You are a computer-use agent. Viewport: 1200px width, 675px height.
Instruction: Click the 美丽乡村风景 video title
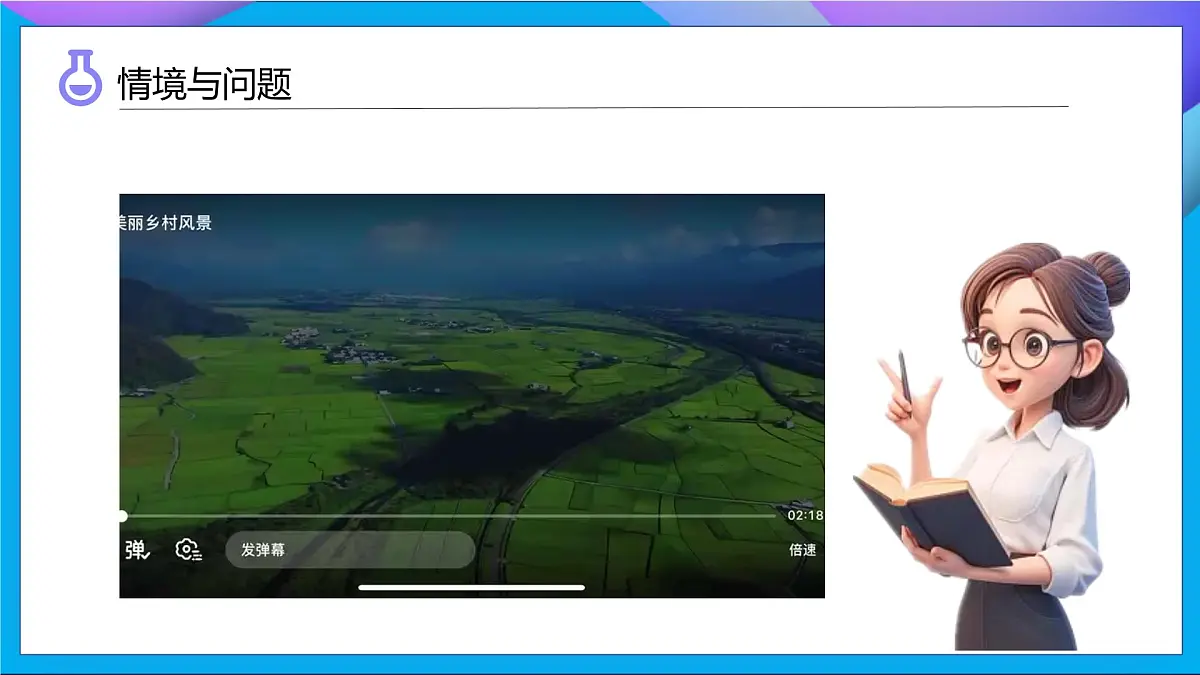click(166, 222)
